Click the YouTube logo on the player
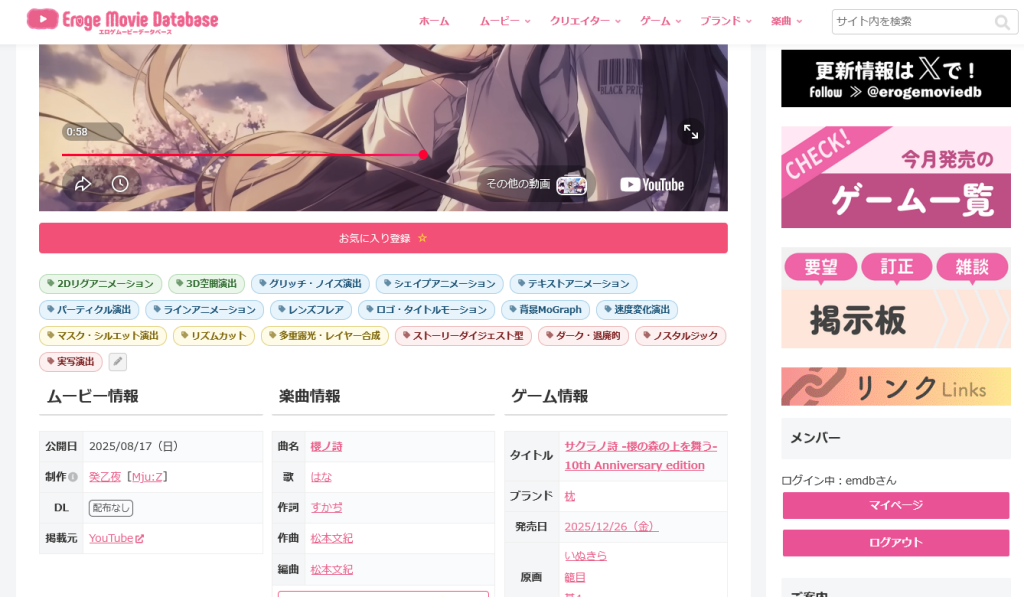The height and width of the screenshot is (597, 1024). (x=652, y=185)
